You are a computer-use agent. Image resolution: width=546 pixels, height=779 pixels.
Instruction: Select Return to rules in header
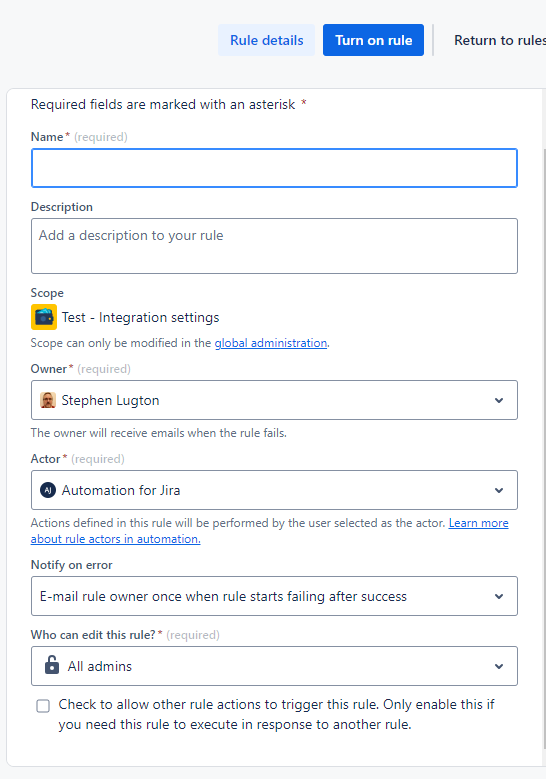[x=500, y=40]
